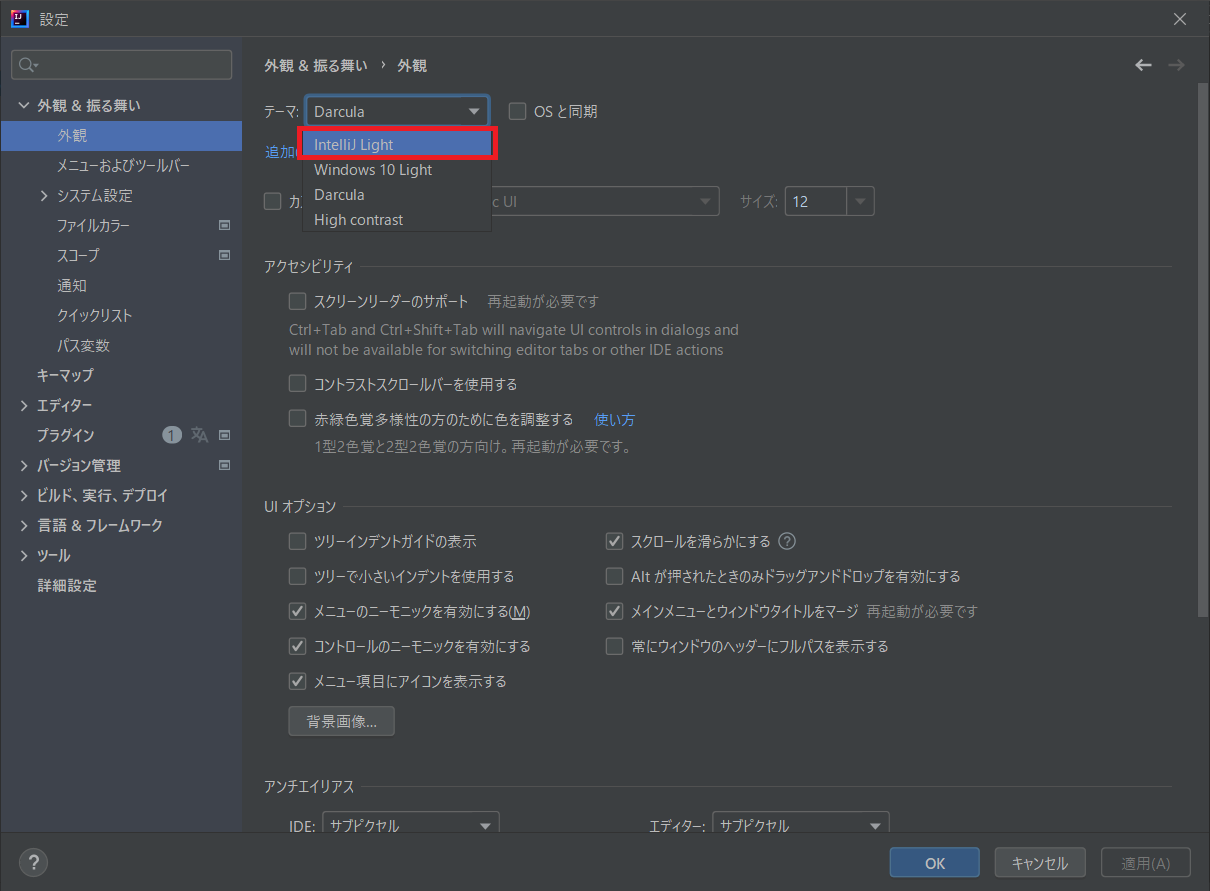Click the 背景画像... button
Viewport: 1210px width, 891px height.
pos(342,721)
